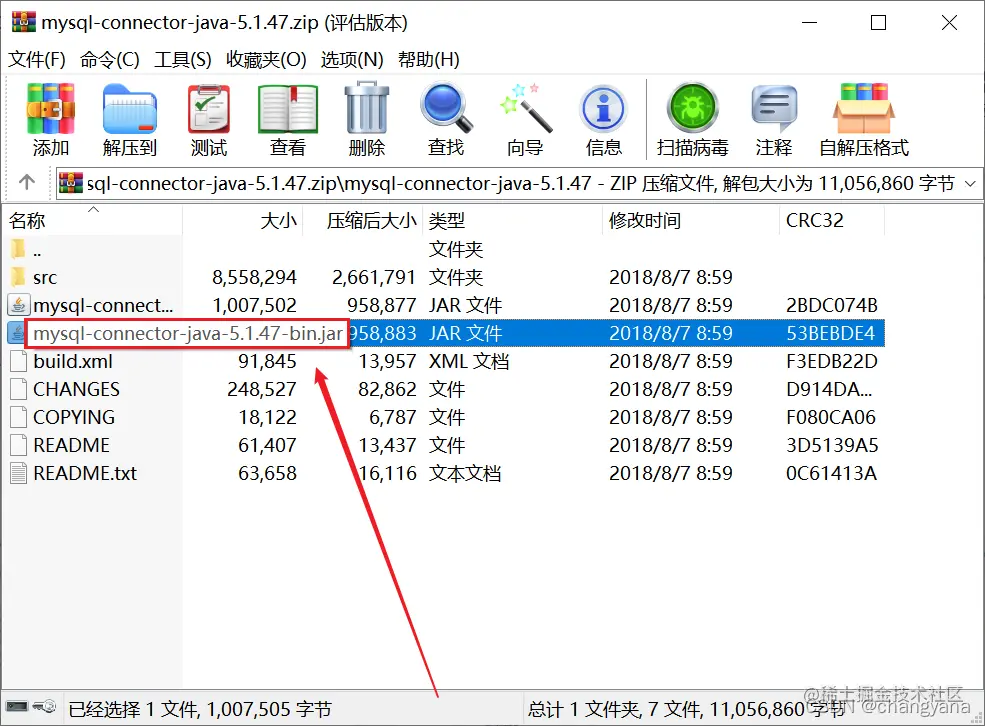Click the jar icon of mysql-connect... row
The image size is (985, 726).
[x=19, y=305]
